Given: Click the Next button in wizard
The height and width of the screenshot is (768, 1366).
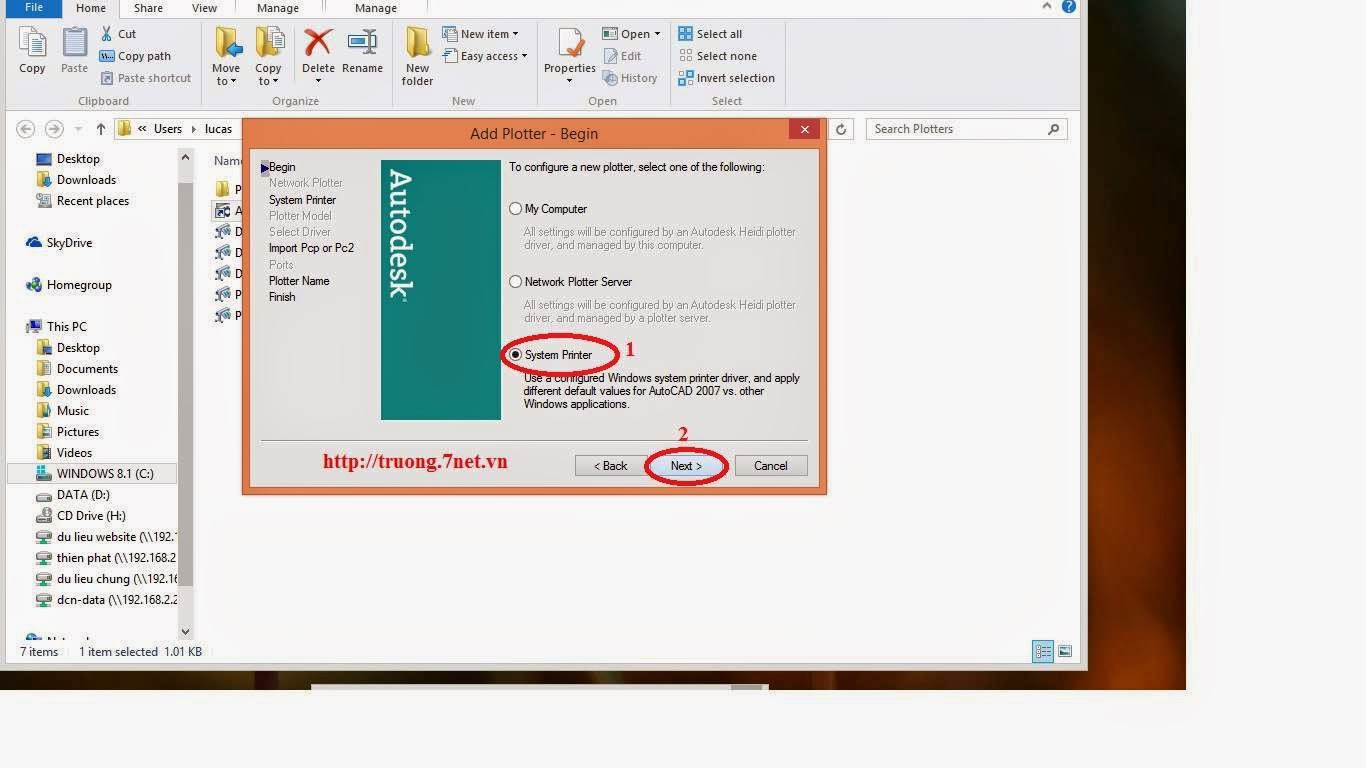Looking at the screenshot, I should point(686,466).
